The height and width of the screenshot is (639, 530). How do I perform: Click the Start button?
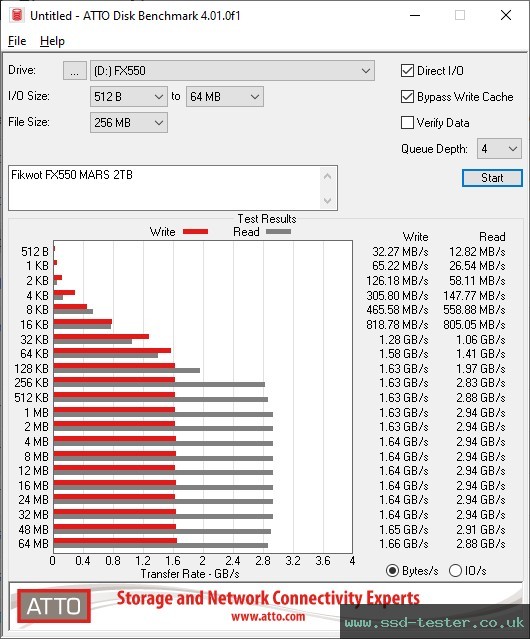[x=492, y=178]
